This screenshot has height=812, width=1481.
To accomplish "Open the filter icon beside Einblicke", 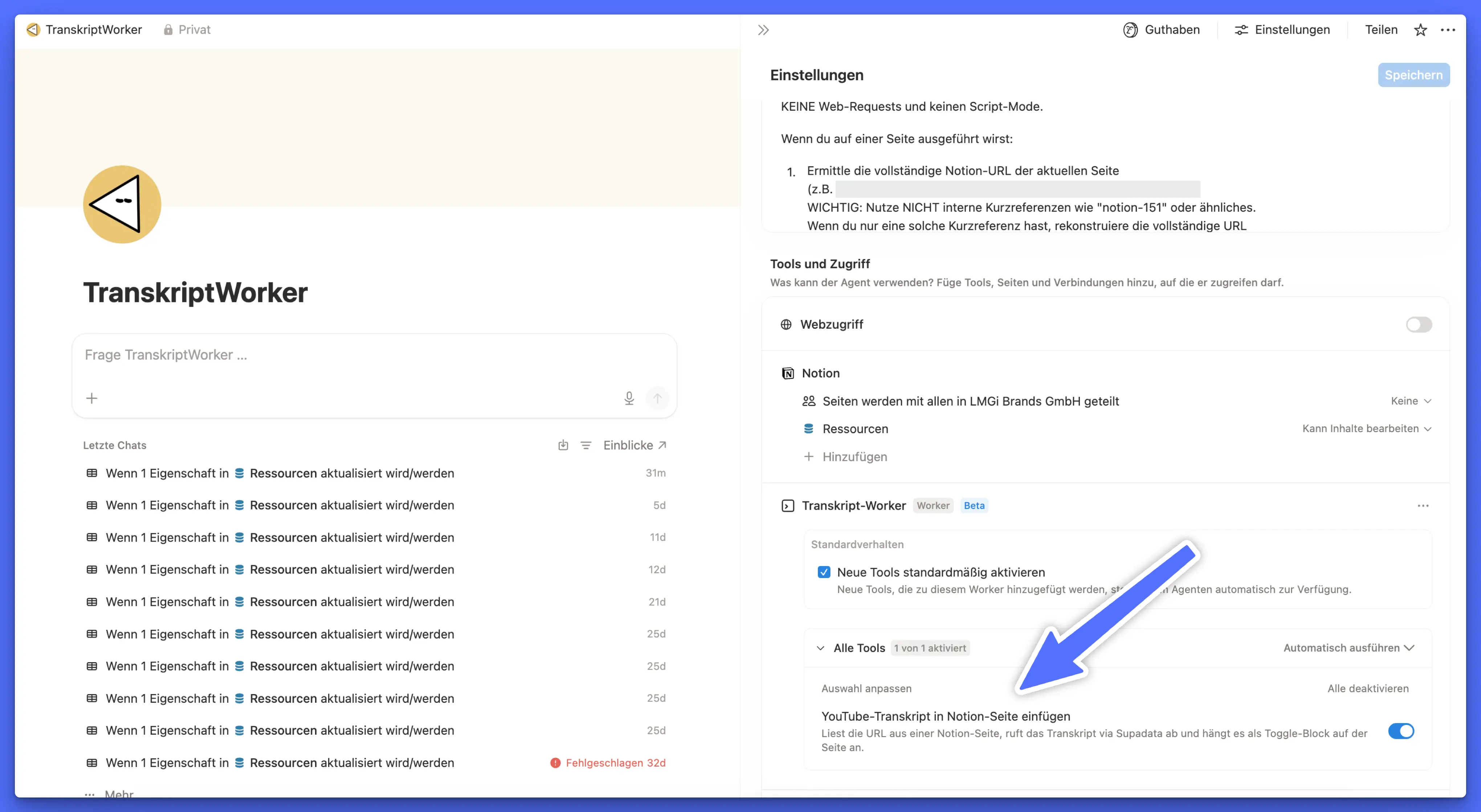I will click(585, 445).
